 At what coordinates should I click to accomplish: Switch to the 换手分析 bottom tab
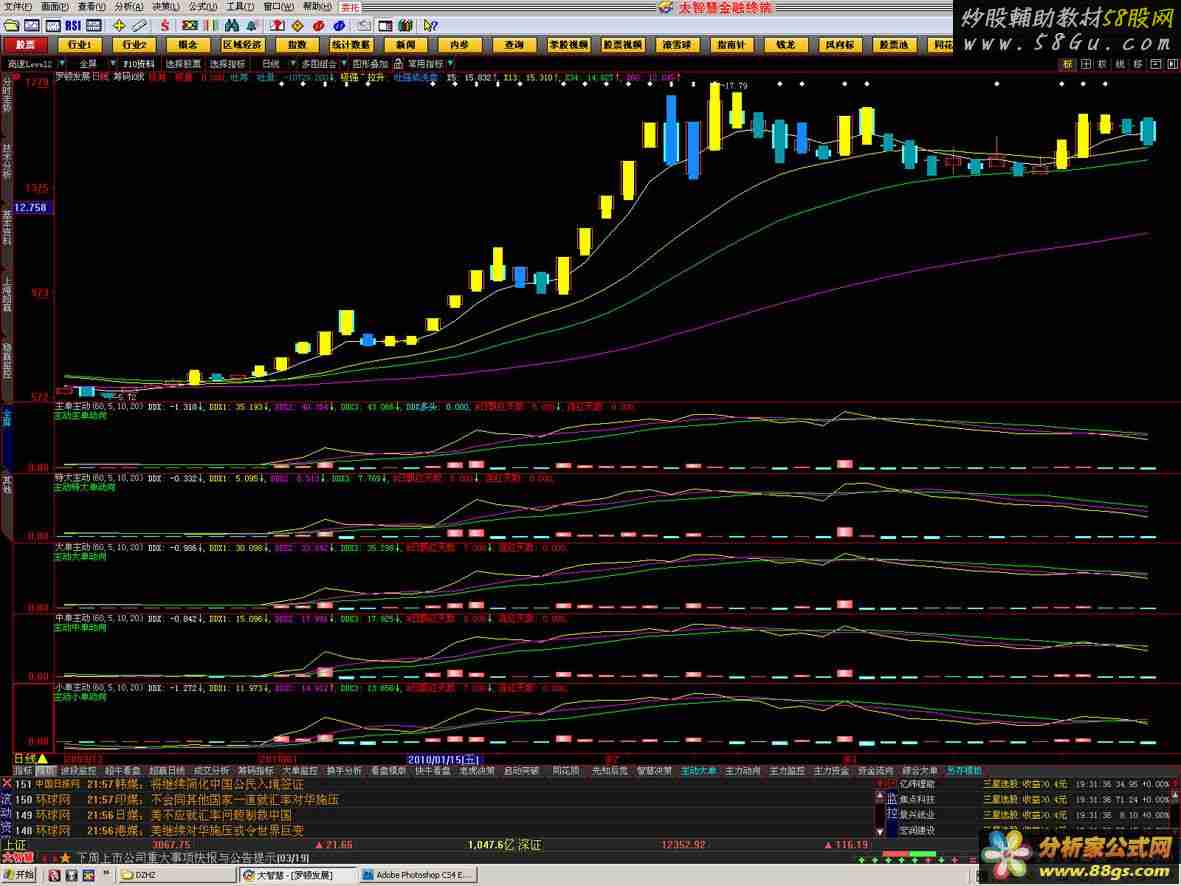[x=344, y=771]
